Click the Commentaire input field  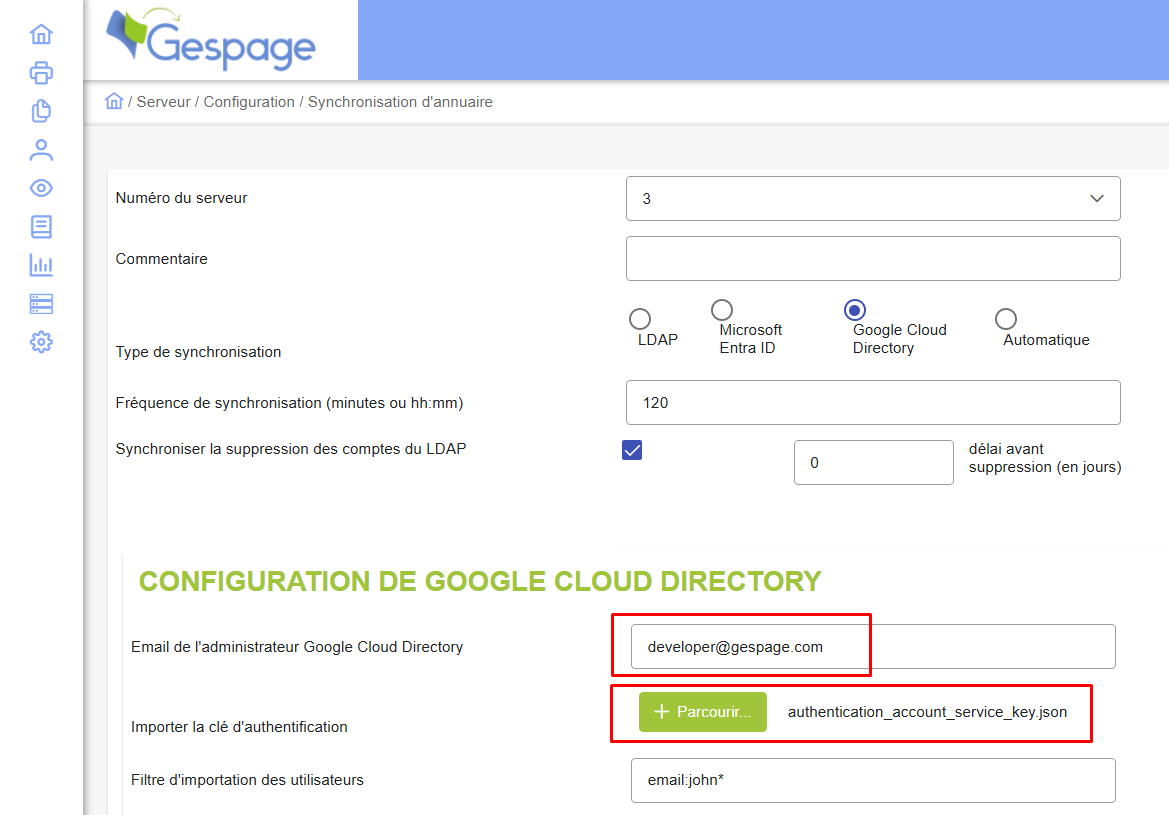(873, 259)
